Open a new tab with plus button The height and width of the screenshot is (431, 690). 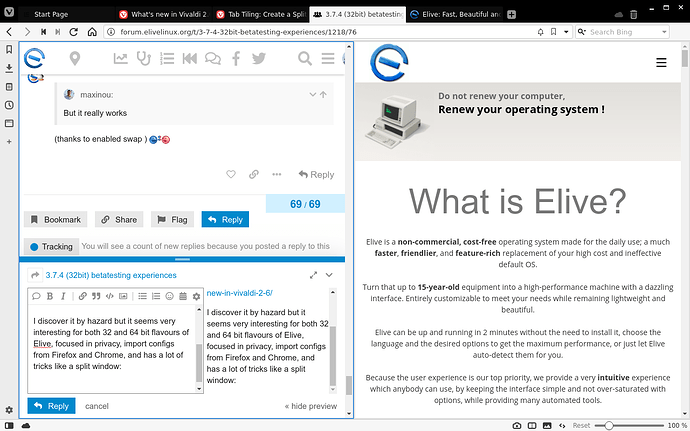pos(511,15)
